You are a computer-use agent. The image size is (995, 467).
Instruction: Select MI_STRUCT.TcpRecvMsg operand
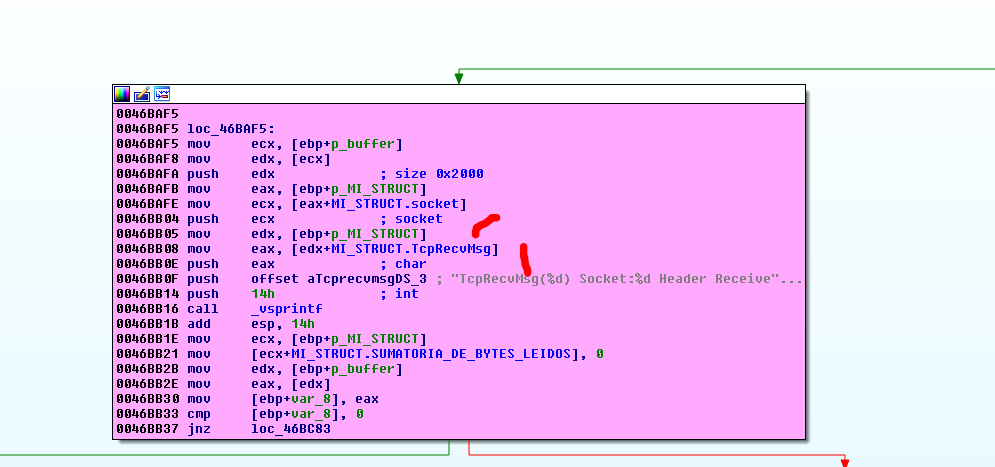tap(411, 249)
